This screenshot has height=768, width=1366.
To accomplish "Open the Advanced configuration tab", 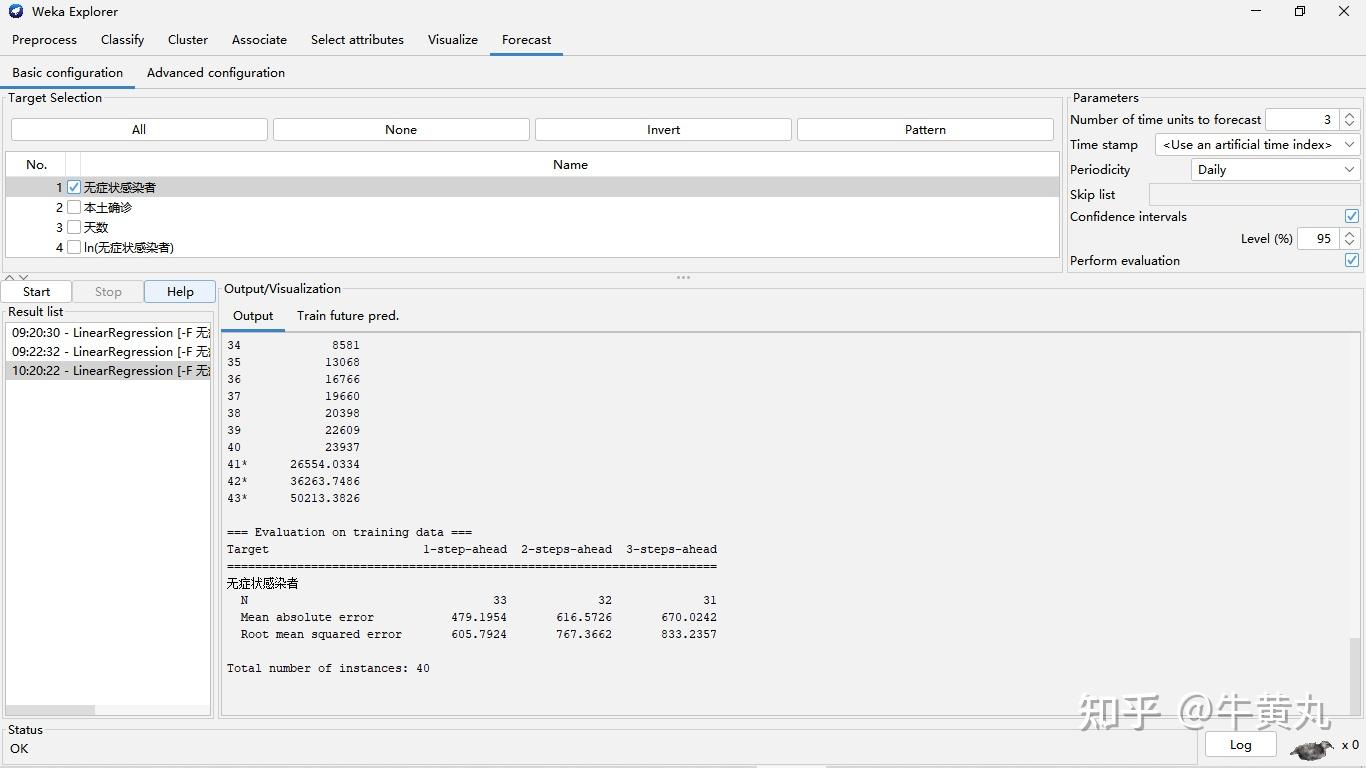I will point(215,73).
